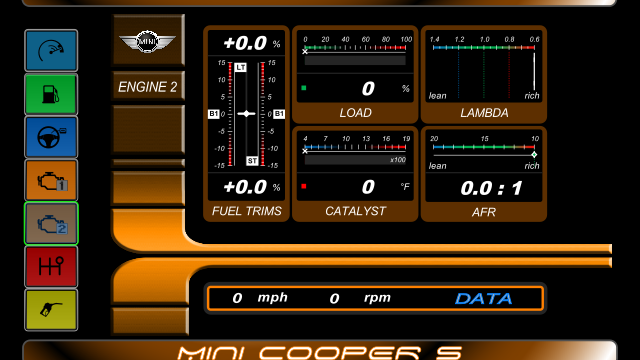The width and height of the screenshot is (640, 360).
Task: Click the AFR diamond slider marker
Action: [534, 155]
